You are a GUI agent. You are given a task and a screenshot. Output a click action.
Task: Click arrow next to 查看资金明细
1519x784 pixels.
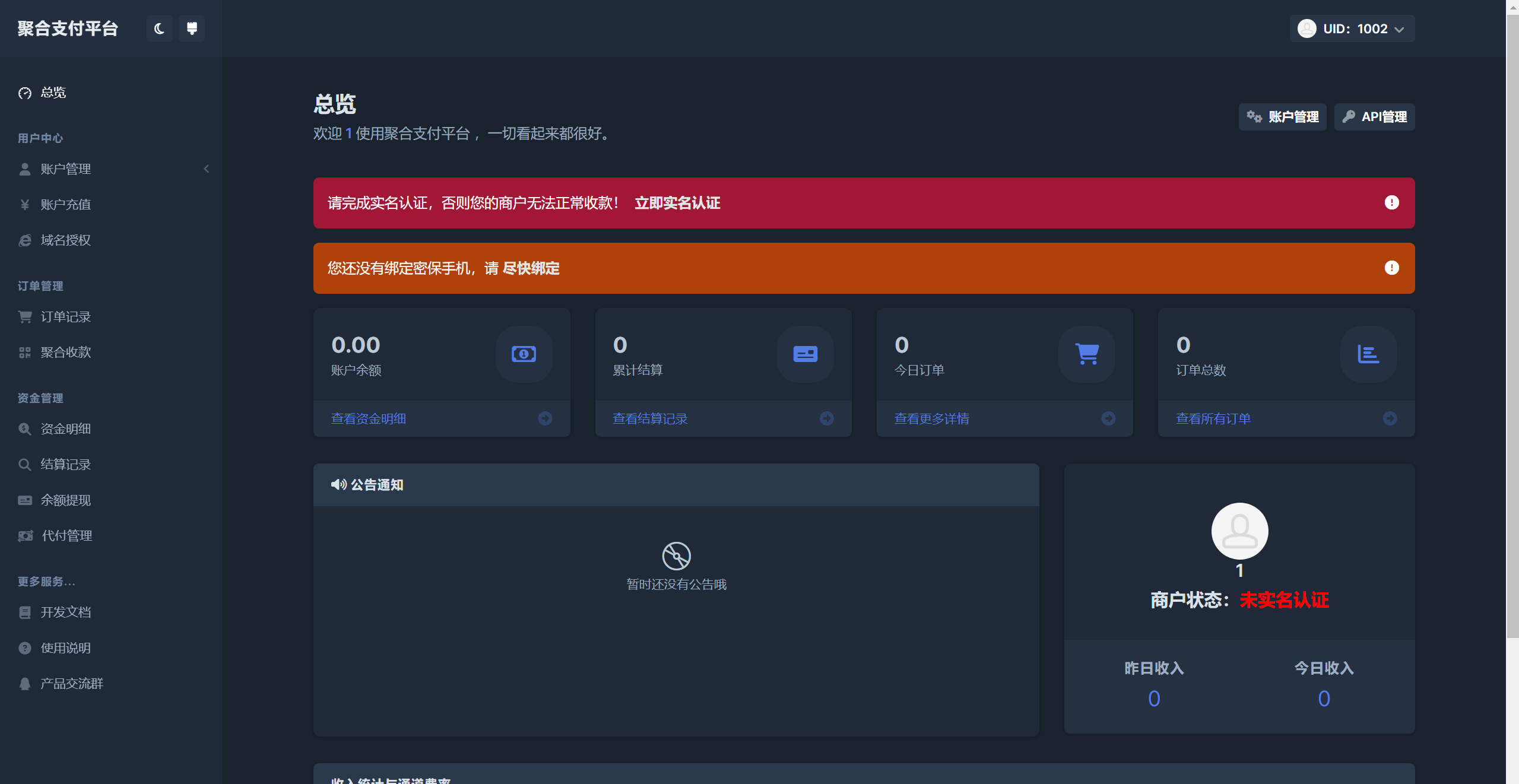click(x=545, y=418)
